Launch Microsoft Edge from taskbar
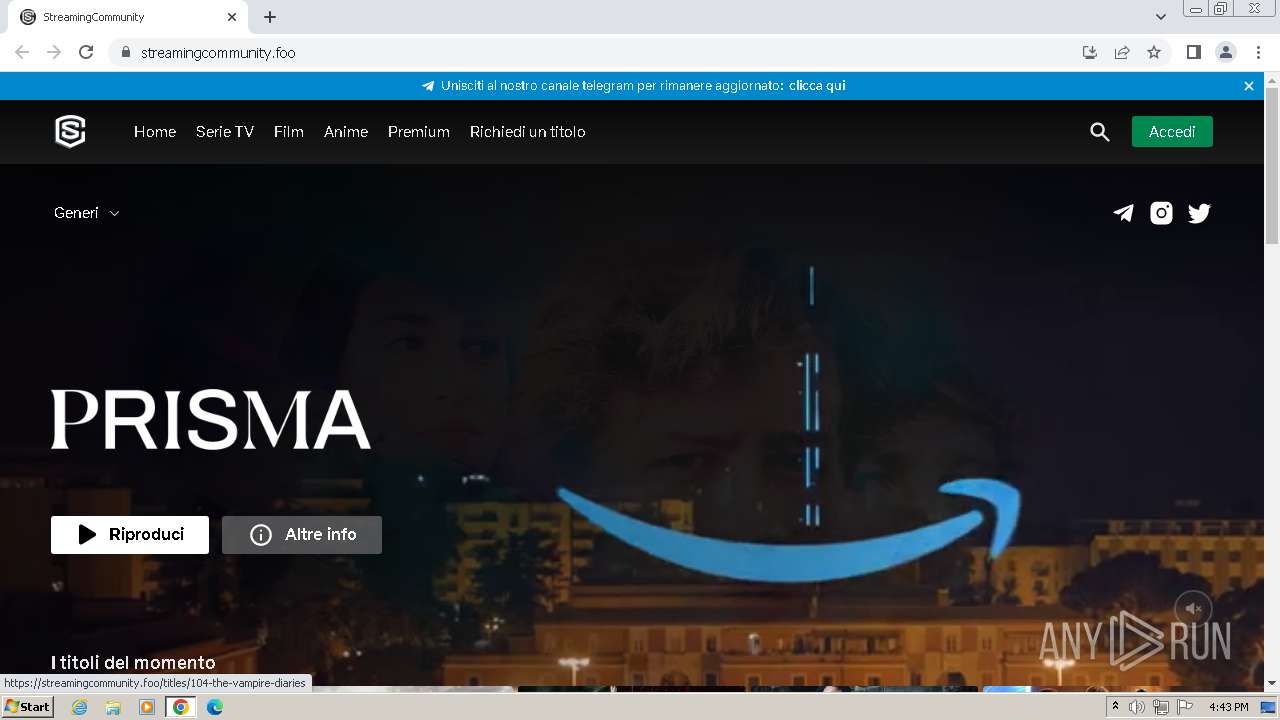The image size is (1280, 720). tap(215, 707)
